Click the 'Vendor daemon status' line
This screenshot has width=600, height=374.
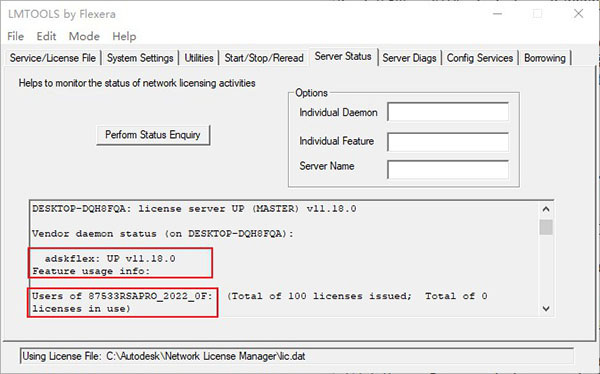pyautogui.click(x=163, y=234)
